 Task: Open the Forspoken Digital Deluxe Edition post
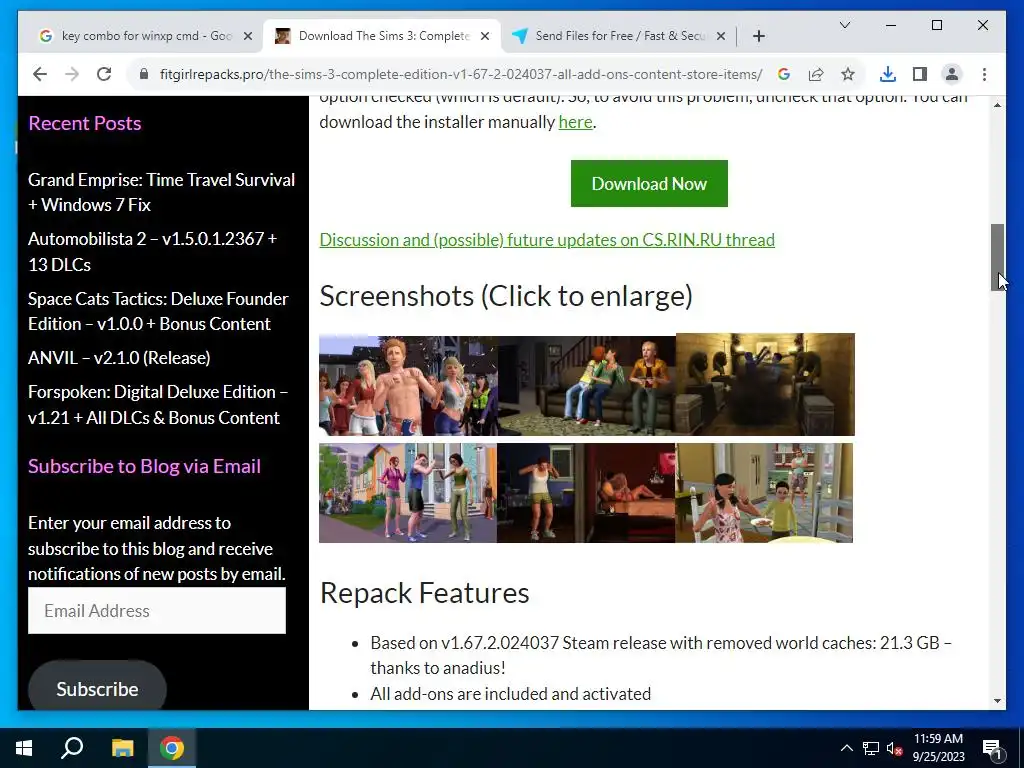pos(158,405)
